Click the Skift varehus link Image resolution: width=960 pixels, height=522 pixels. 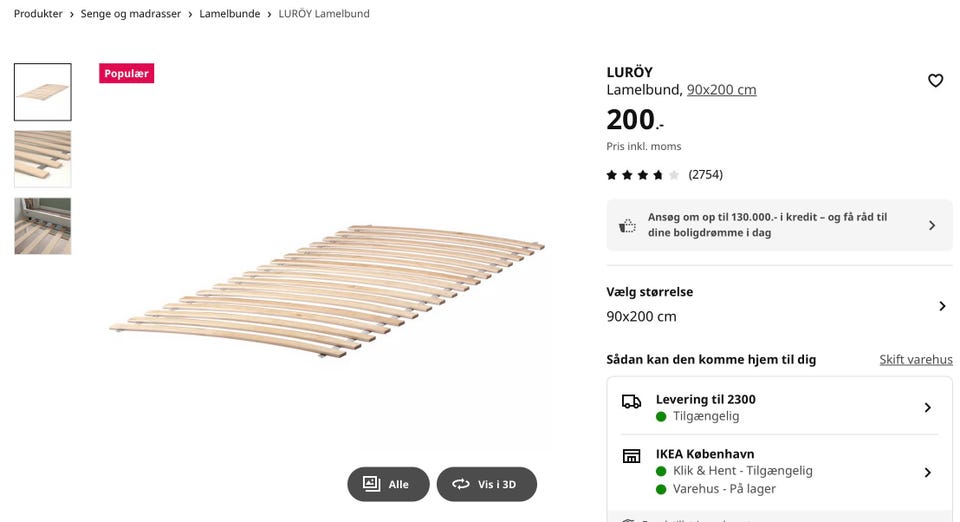915,359
